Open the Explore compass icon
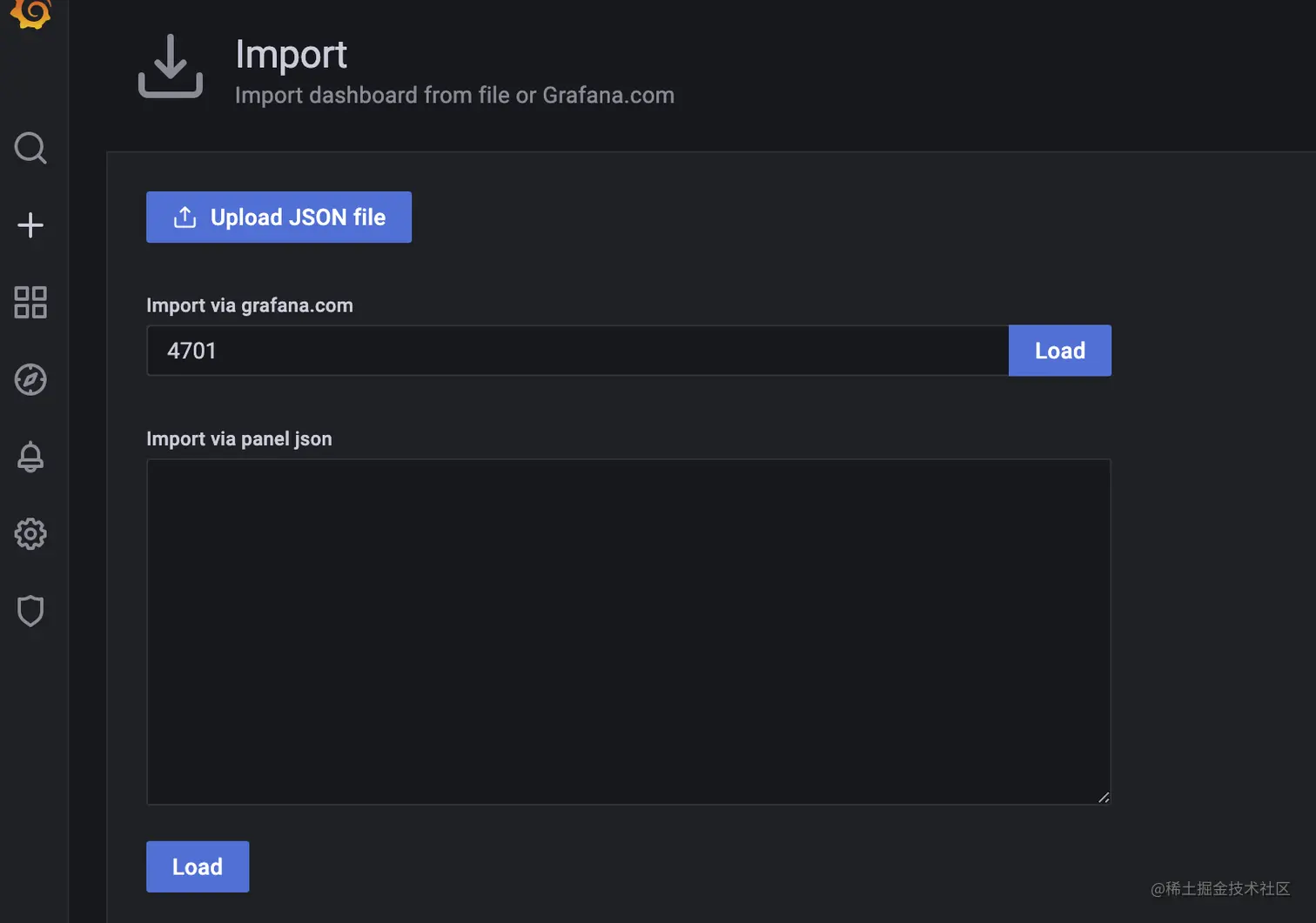Image resolution: width=1316 pixels, height=923 pixels. (30, 379)
